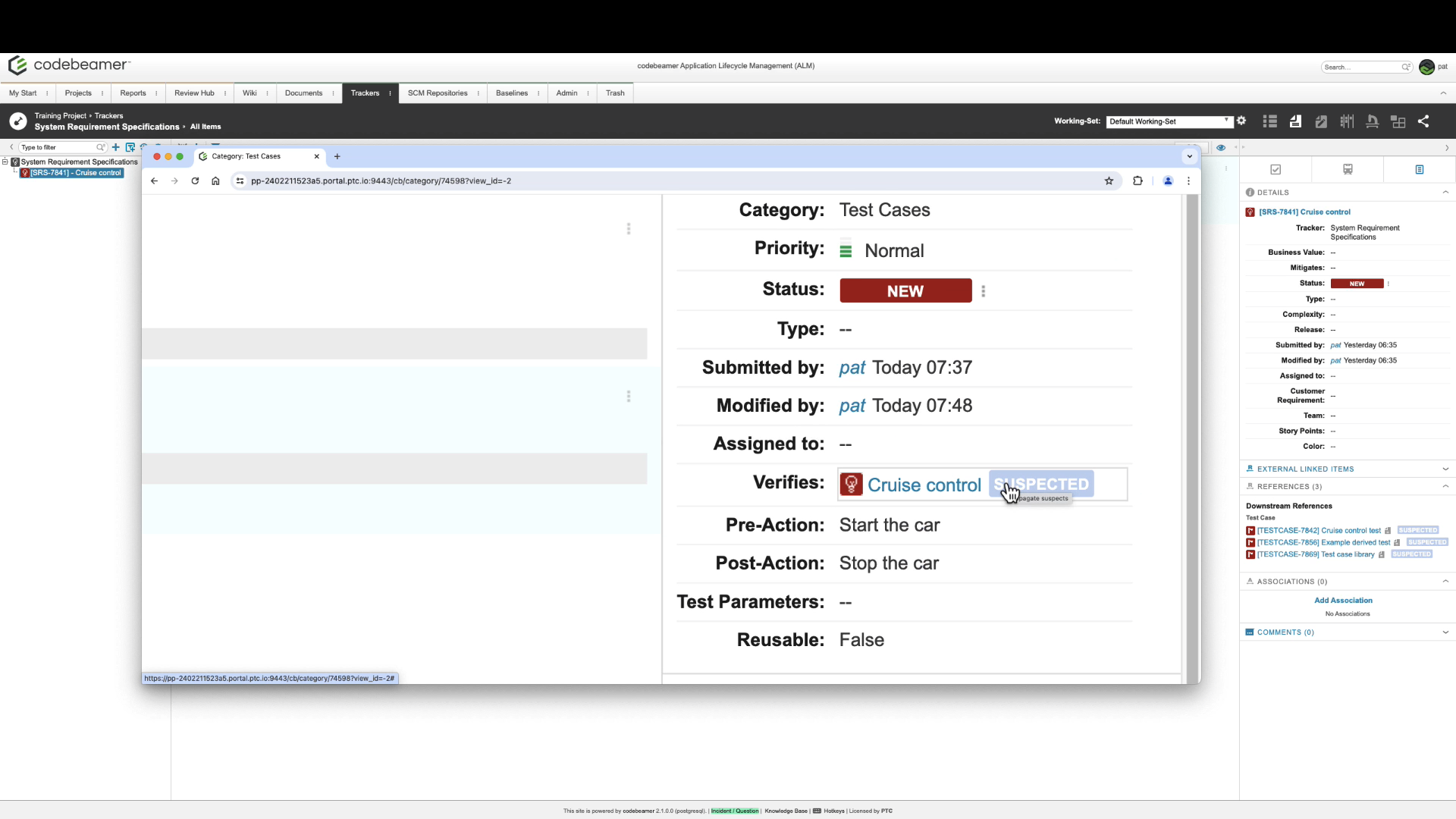Viewport: 1456px width, 819px height.
Task: Click the Cruise control link in Verifies field
Action: [924, 485]
